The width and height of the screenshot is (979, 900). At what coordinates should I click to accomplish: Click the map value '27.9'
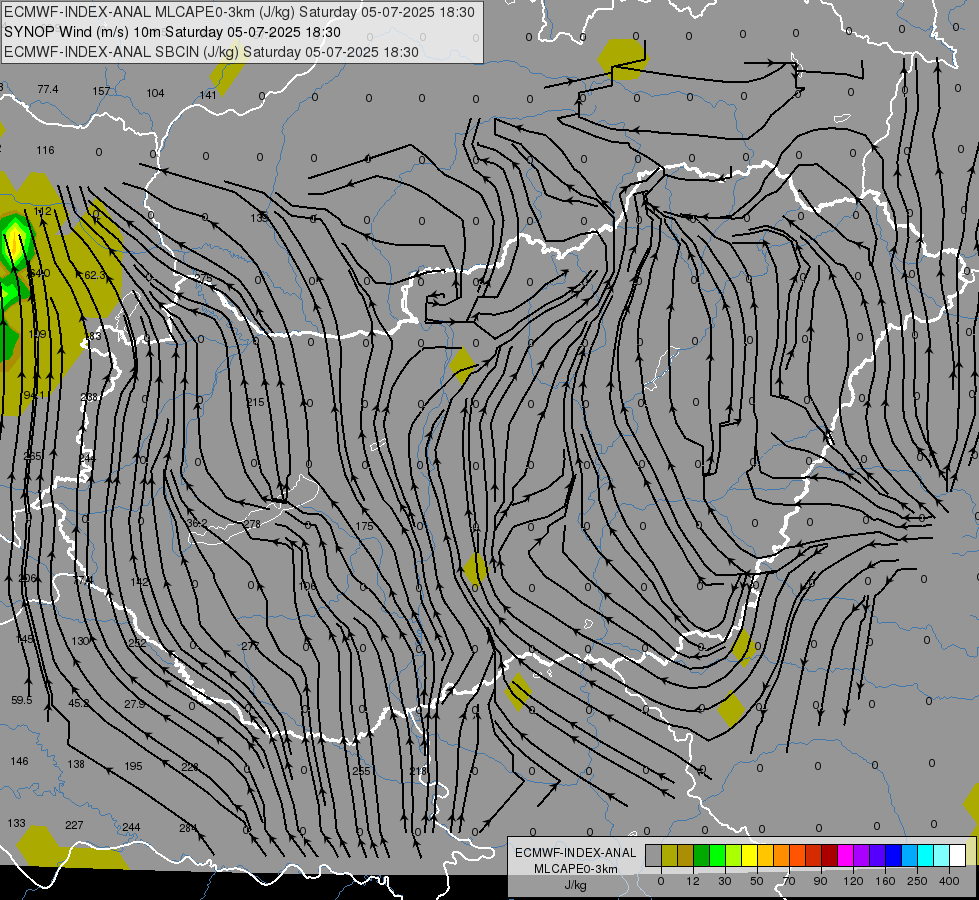click(135, 704)
